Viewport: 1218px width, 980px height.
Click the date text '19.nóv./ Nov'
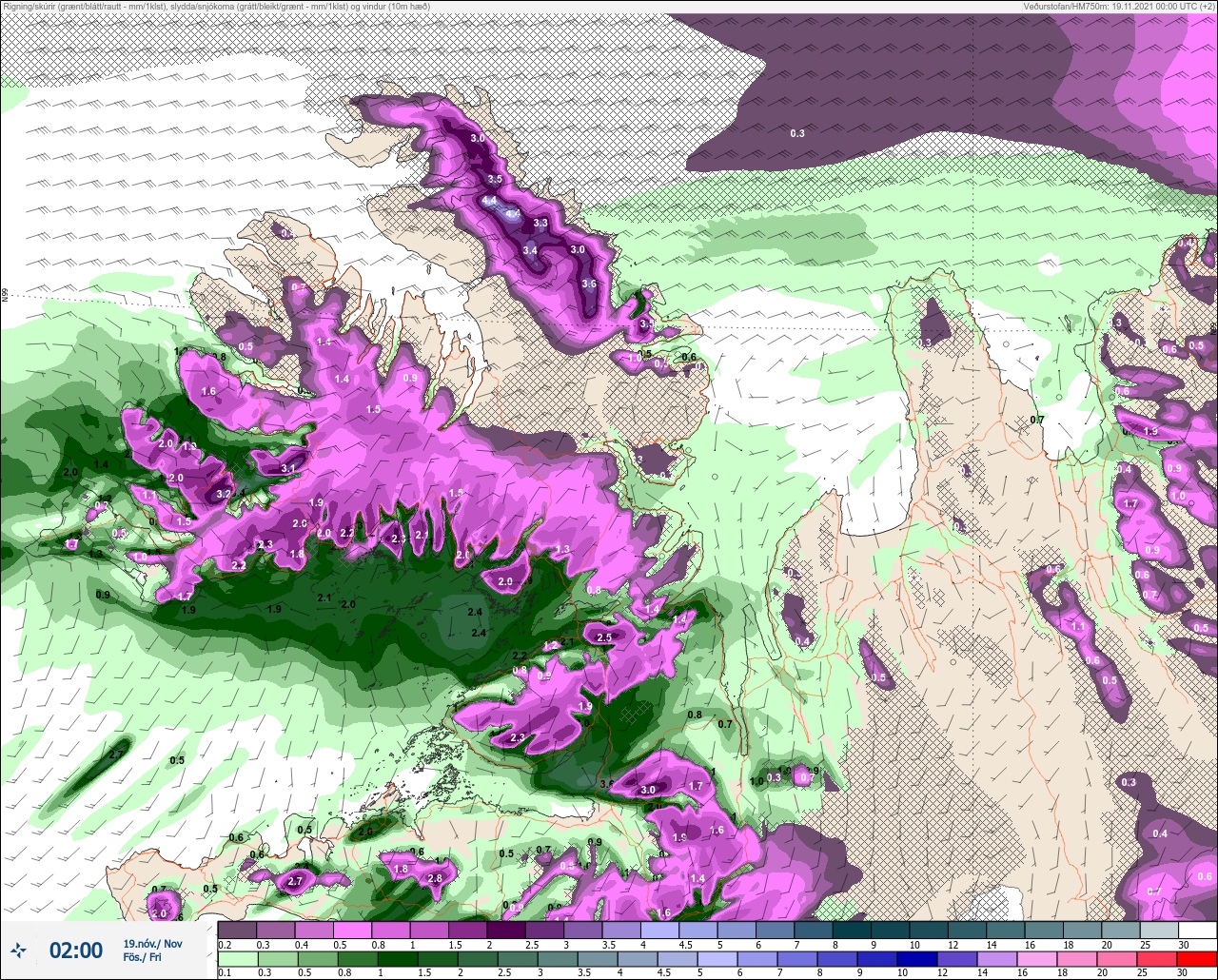[x=152, y=943]
